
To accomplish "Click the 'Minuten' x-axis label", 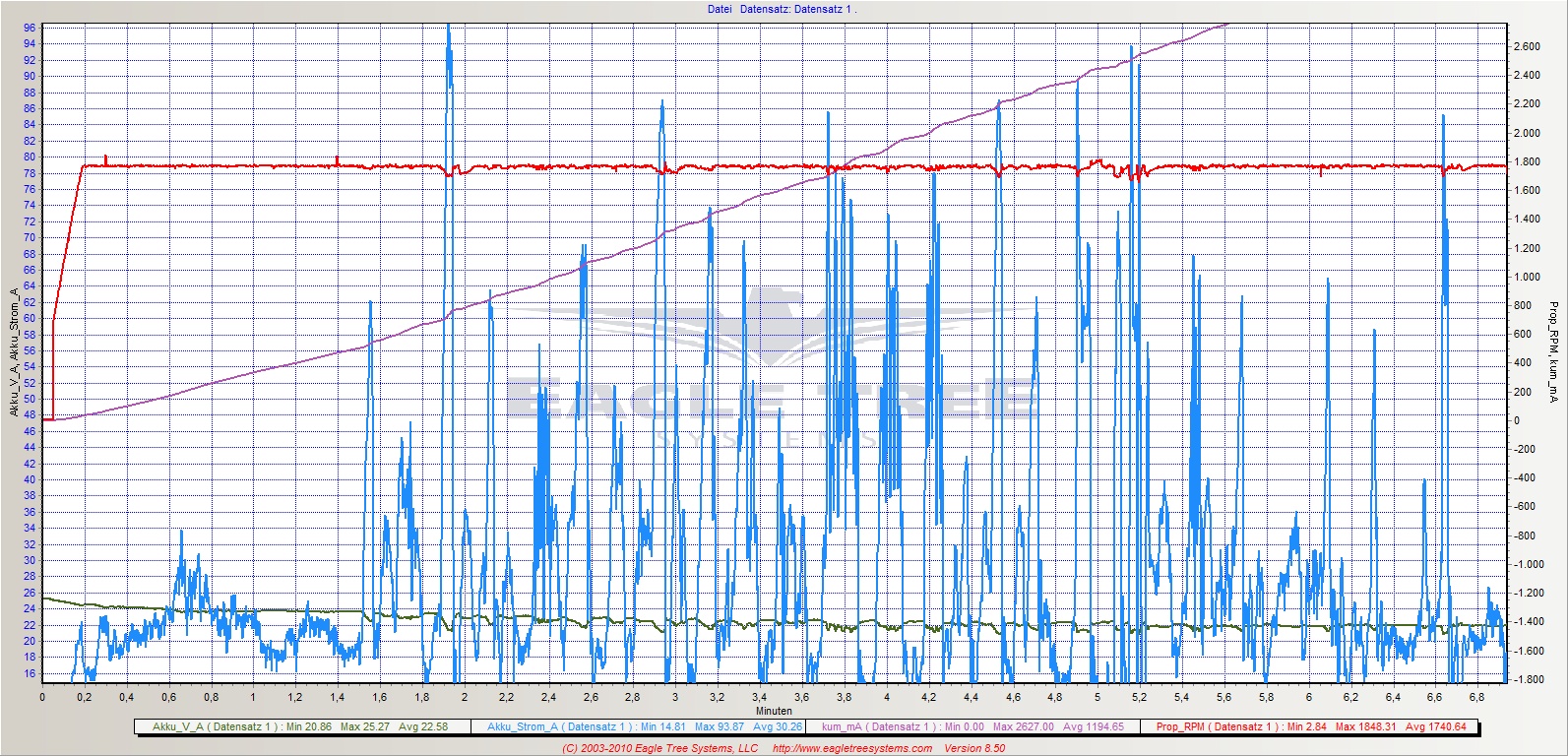I will click(774, 710).
